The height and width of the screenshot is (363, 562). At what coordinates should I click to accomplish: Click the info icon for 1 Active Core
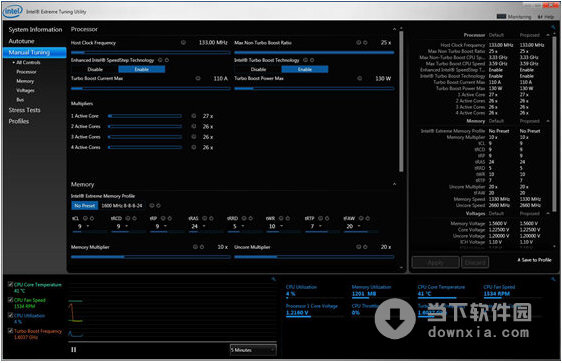[x=194, y=116]
